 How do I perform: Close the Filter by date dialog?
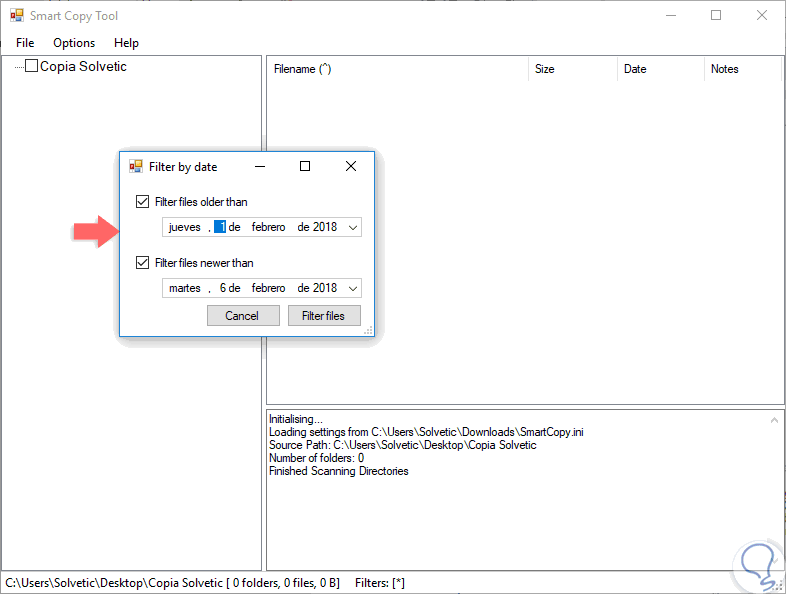point(351,166)
